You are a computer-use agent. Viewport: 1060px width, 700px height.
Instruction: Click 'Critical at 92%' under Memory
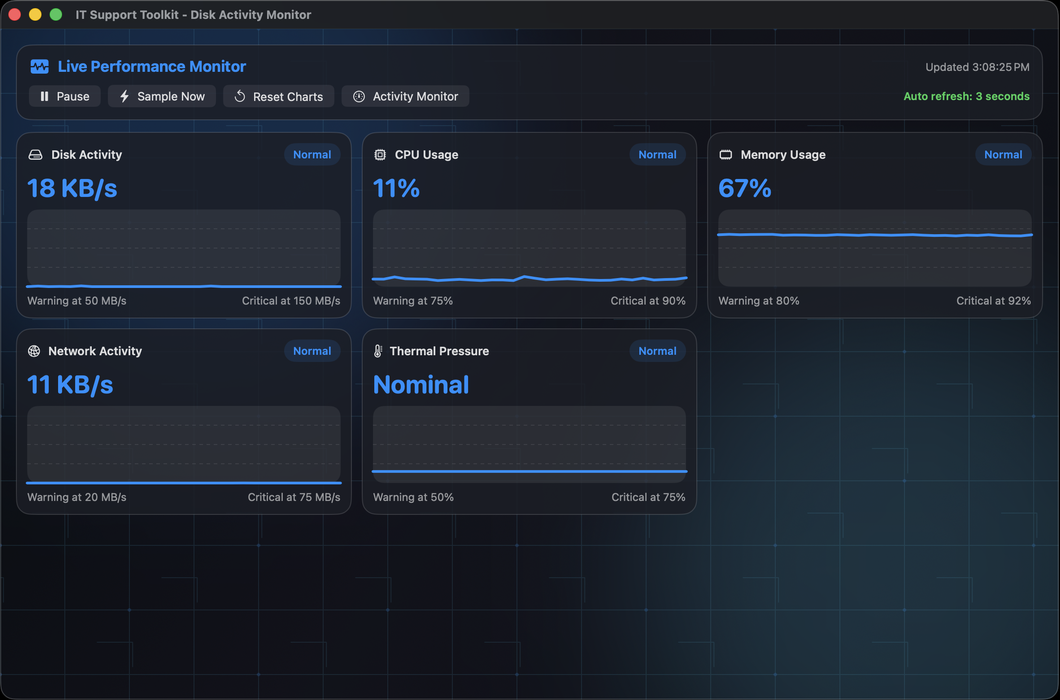(994, 301)
